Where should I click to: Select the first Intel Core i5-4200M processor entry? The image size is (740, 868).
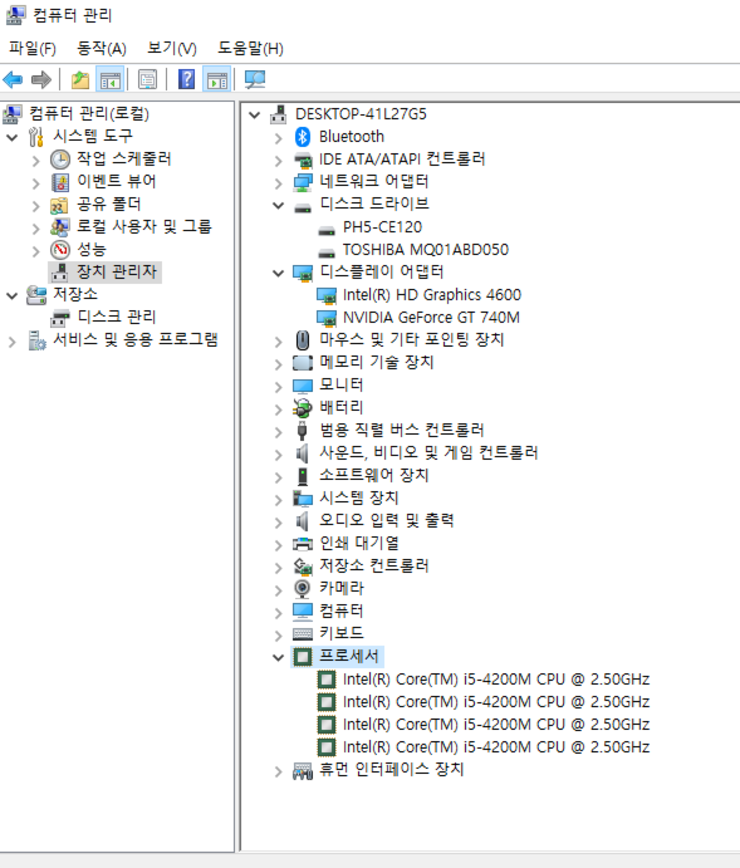[x=496, y=679]
